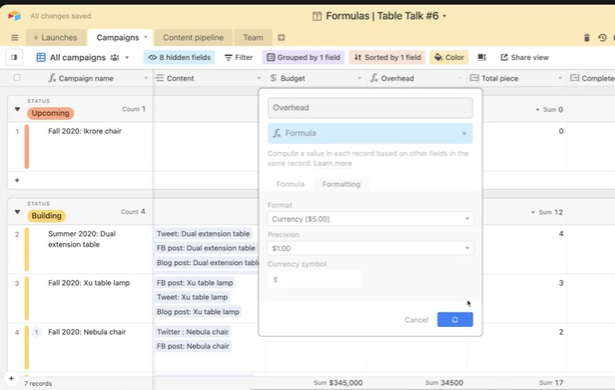Viewport: 615px width, 390px height.
Task: Click the Budget currency field icon
Action: [x=274, y=78]
